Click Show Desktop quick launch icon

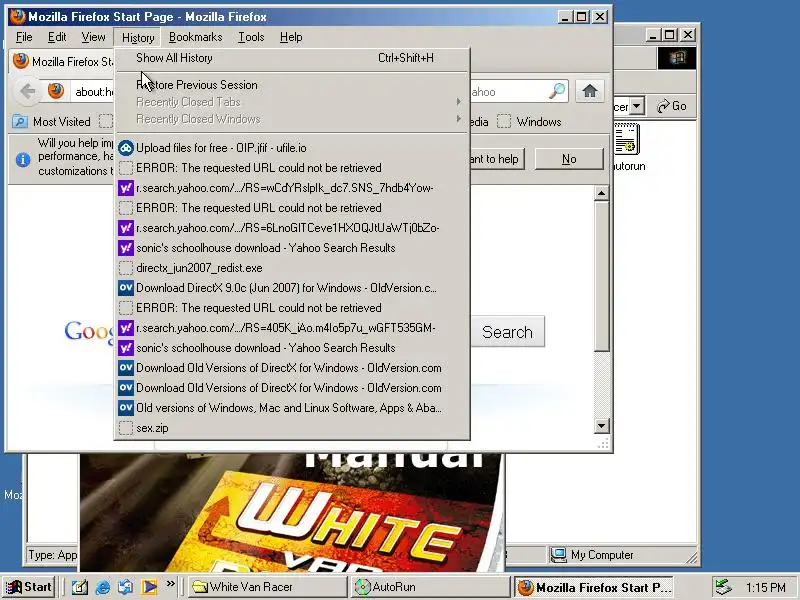80,587
